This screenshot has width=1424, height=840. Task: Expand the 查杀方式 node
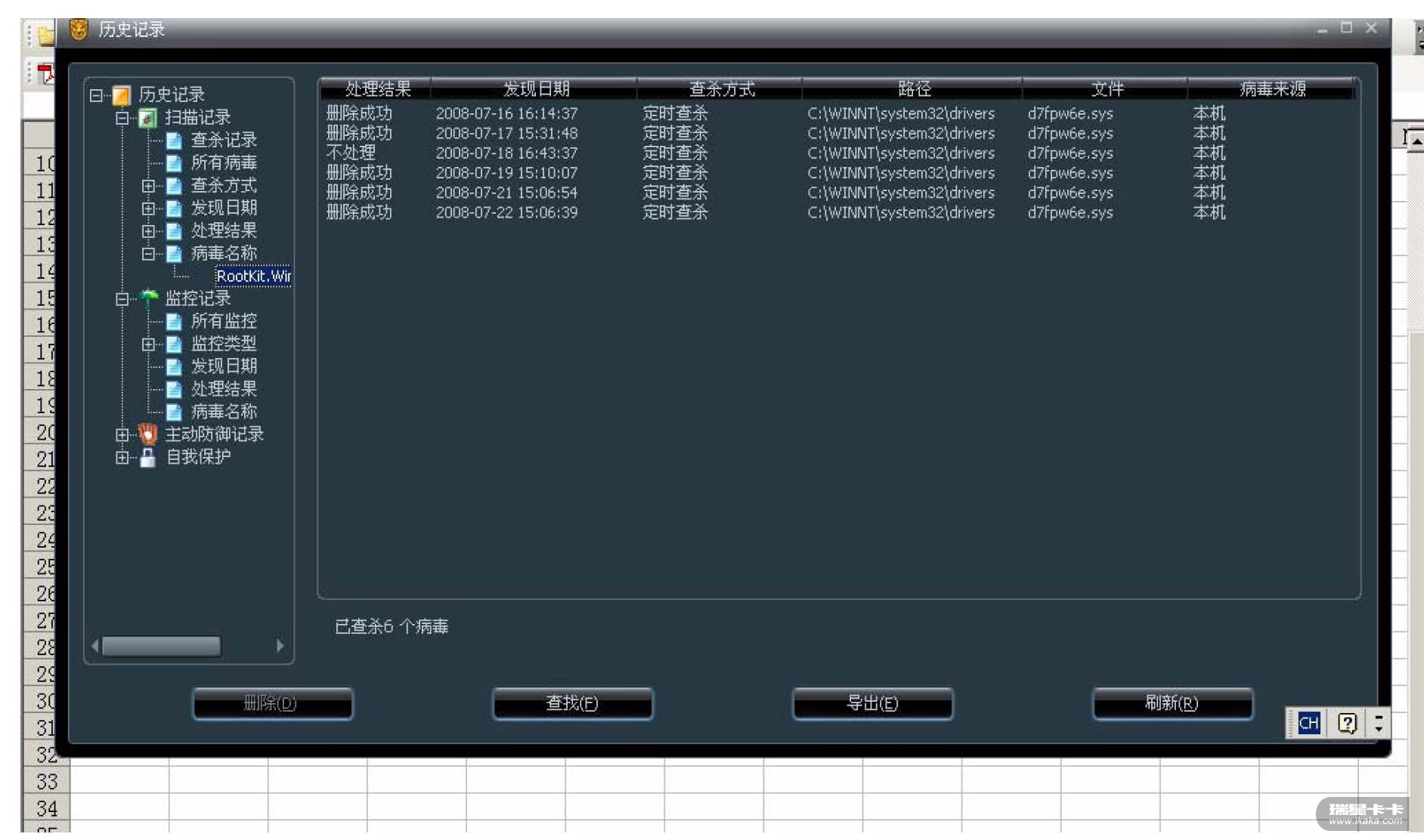(148, 186)
